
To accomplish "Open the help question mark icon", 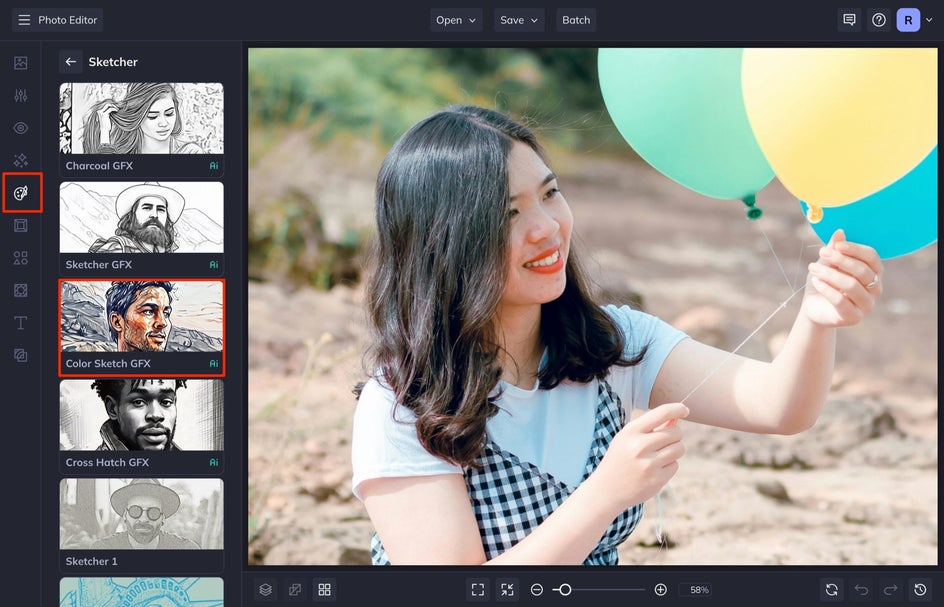I will click(879, 20).
